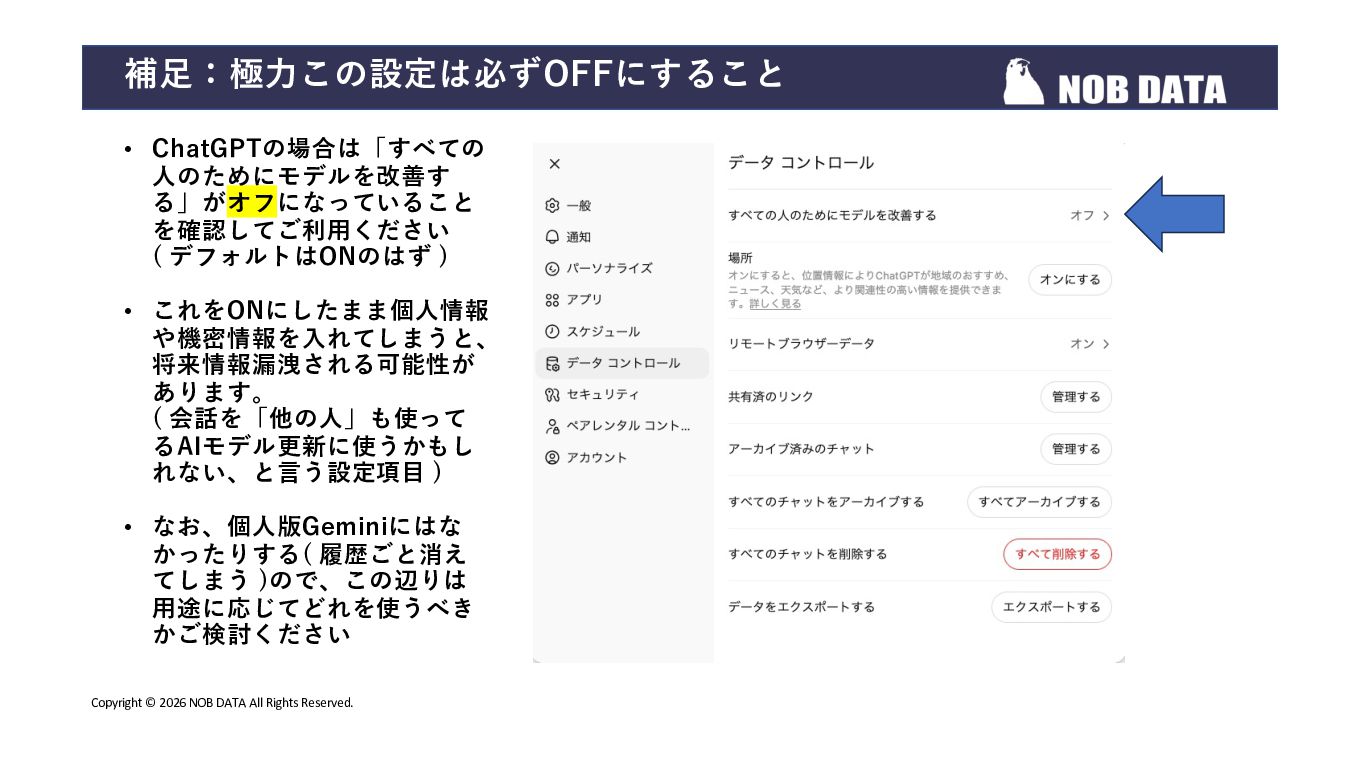Click the clock icon for スケジュール
This screenshot has height=765, width=1361.
(552, 331)
